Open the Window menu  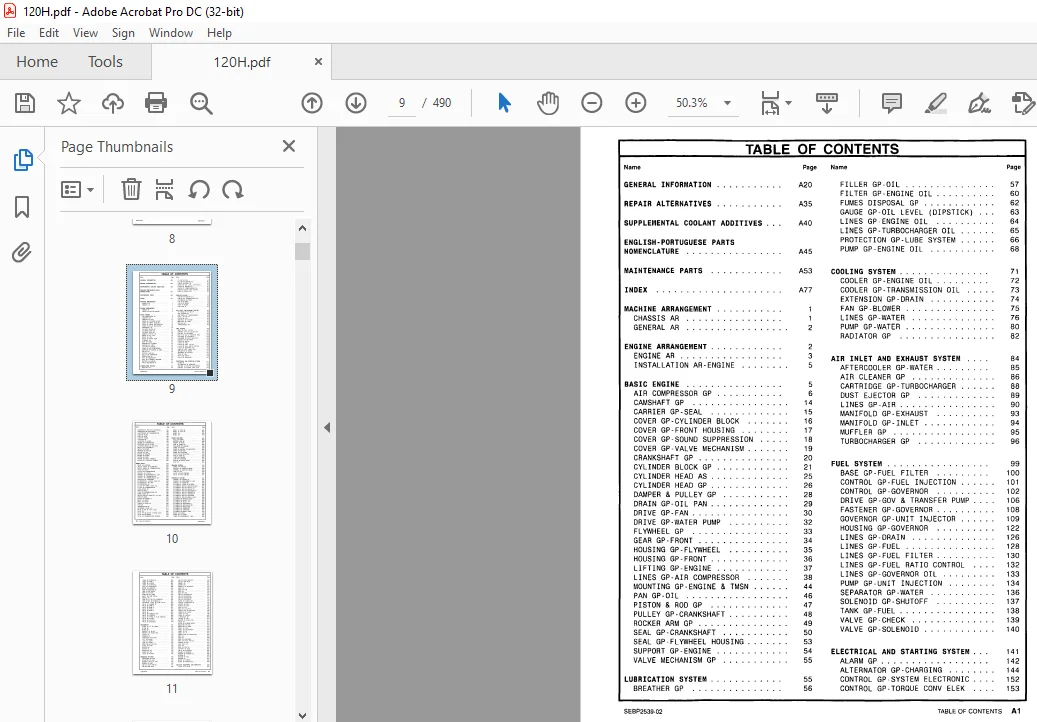tap(171, 33)
